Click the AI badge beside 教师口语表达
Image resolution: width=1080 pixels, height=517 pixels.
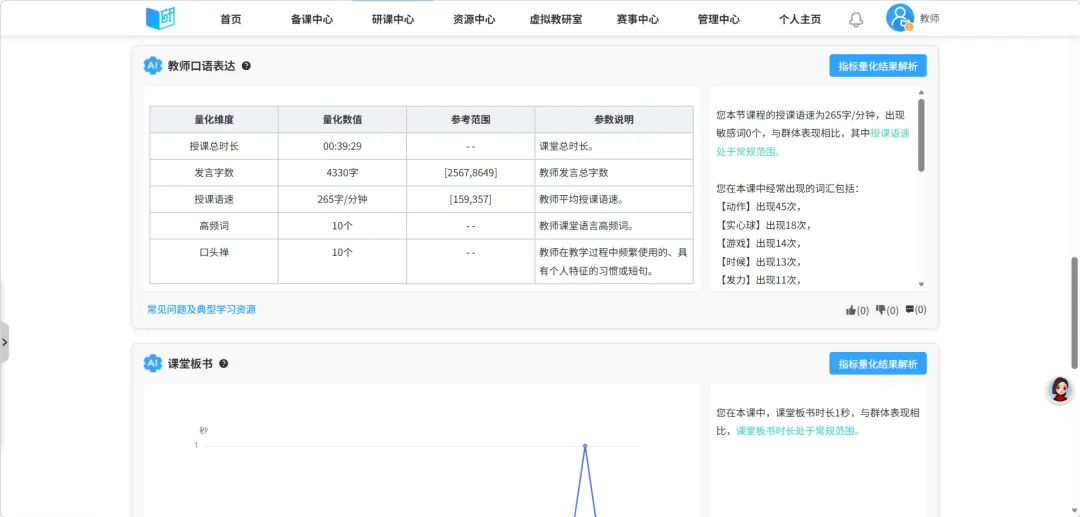152,65
